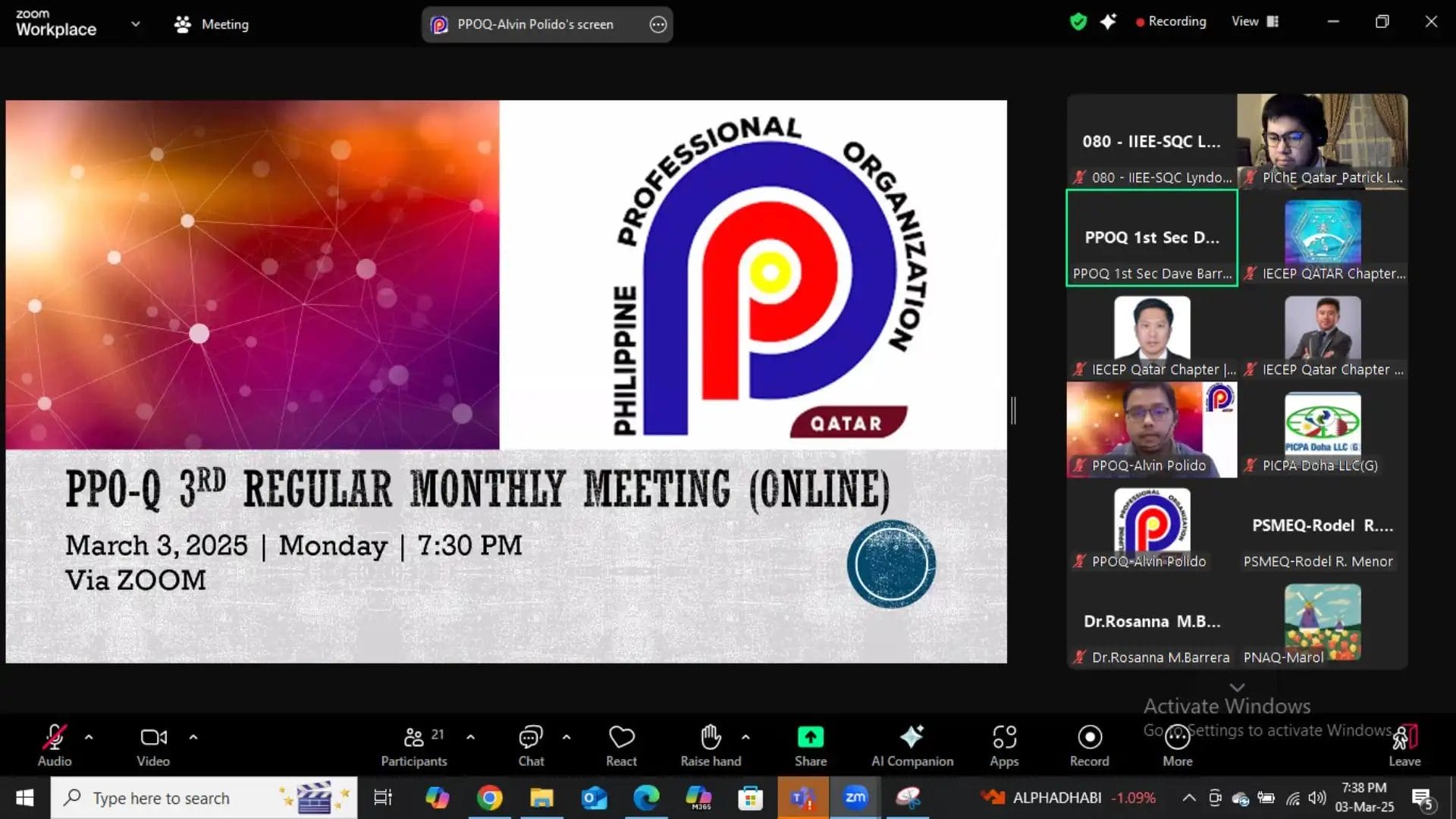Open Microsoft 365 from the taskbar
Image resolution: width=1456 pixels, height=819 pixels.
[698, 798]
